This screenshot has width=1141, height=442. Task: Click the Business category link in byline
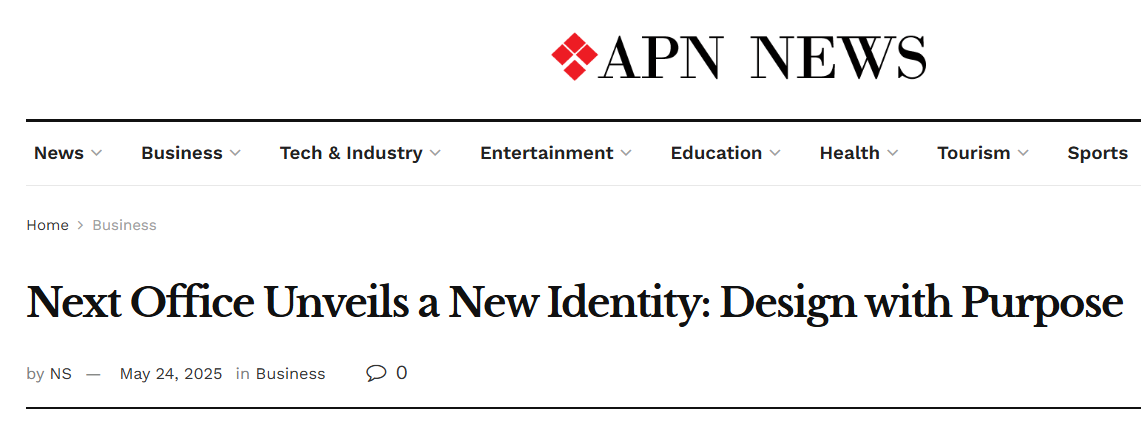[x=290, y=374]
